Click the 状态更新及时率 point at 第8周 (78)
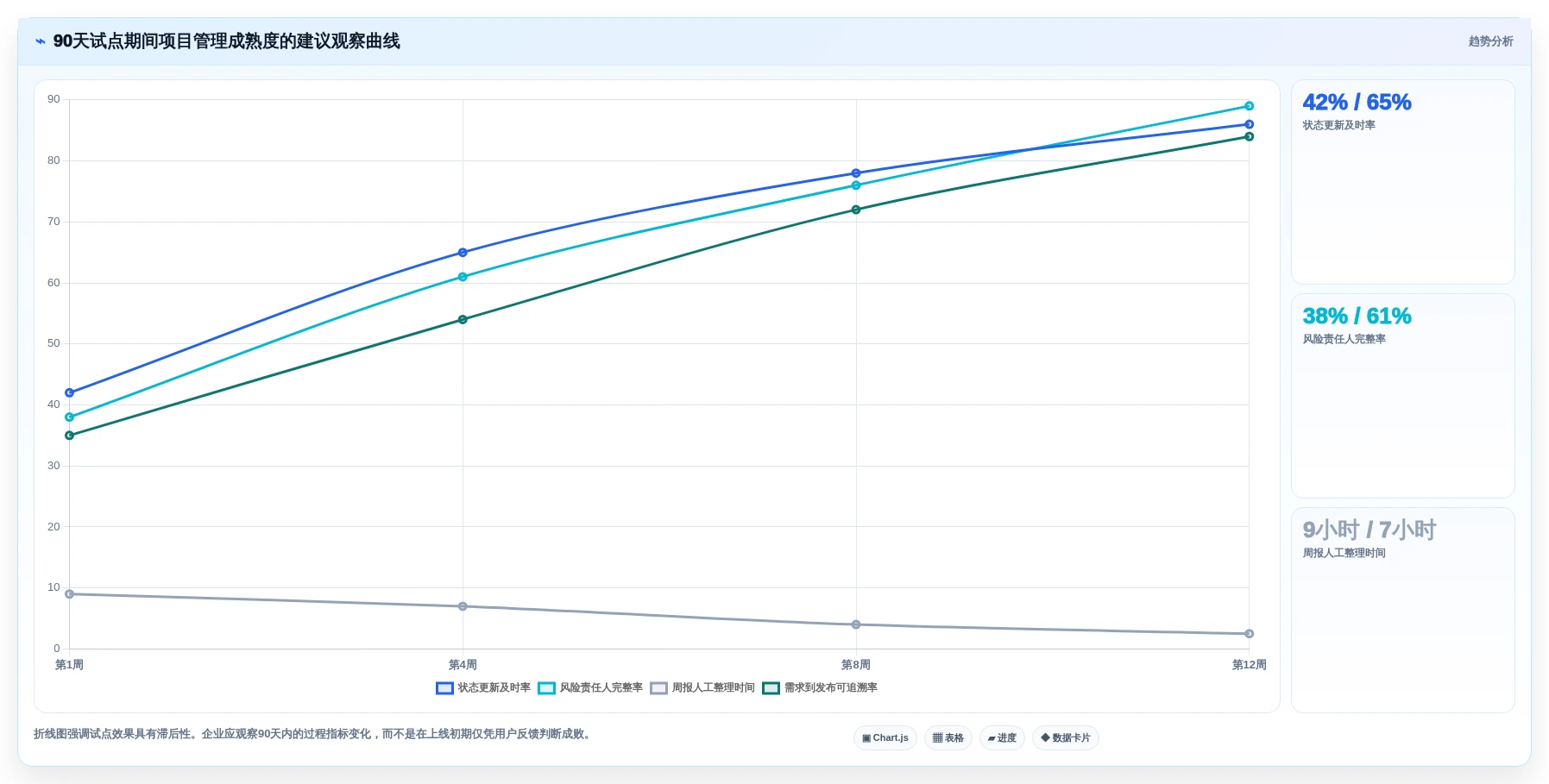This screenshot has height=784, width=1549. click(x=856, y=173)
